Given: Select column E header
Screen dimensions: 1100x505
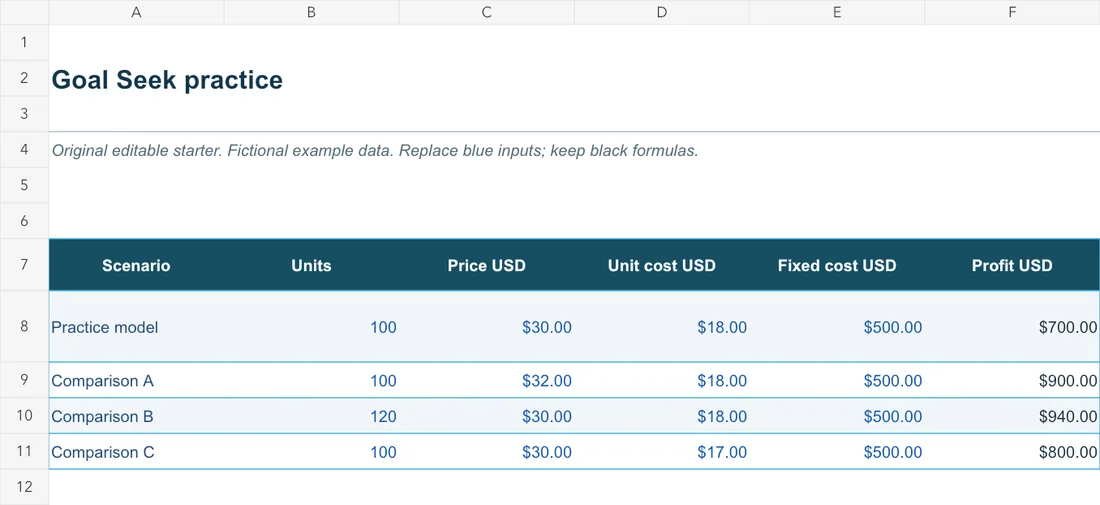Looking at the screenshot, I should (x=837, y=12).
